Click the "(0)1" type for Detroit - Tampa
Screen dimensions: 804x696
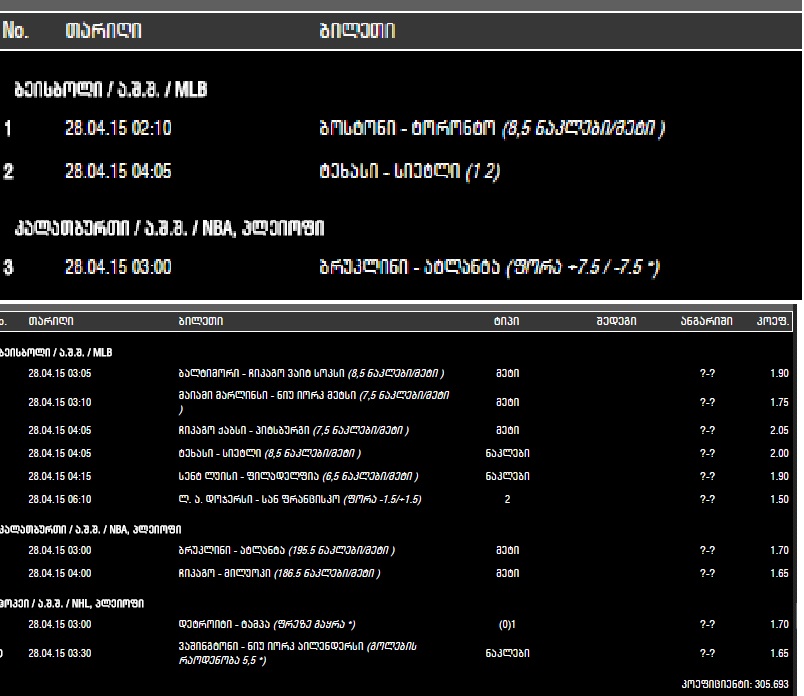pyautogui.click(x=506, y=624)
